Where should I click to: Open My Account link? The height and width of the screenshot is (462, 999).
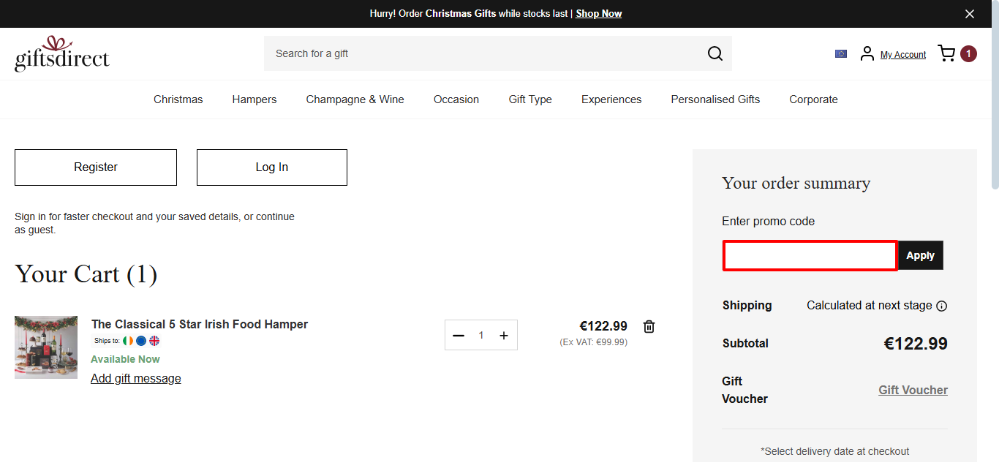click(x=903, y=55)
